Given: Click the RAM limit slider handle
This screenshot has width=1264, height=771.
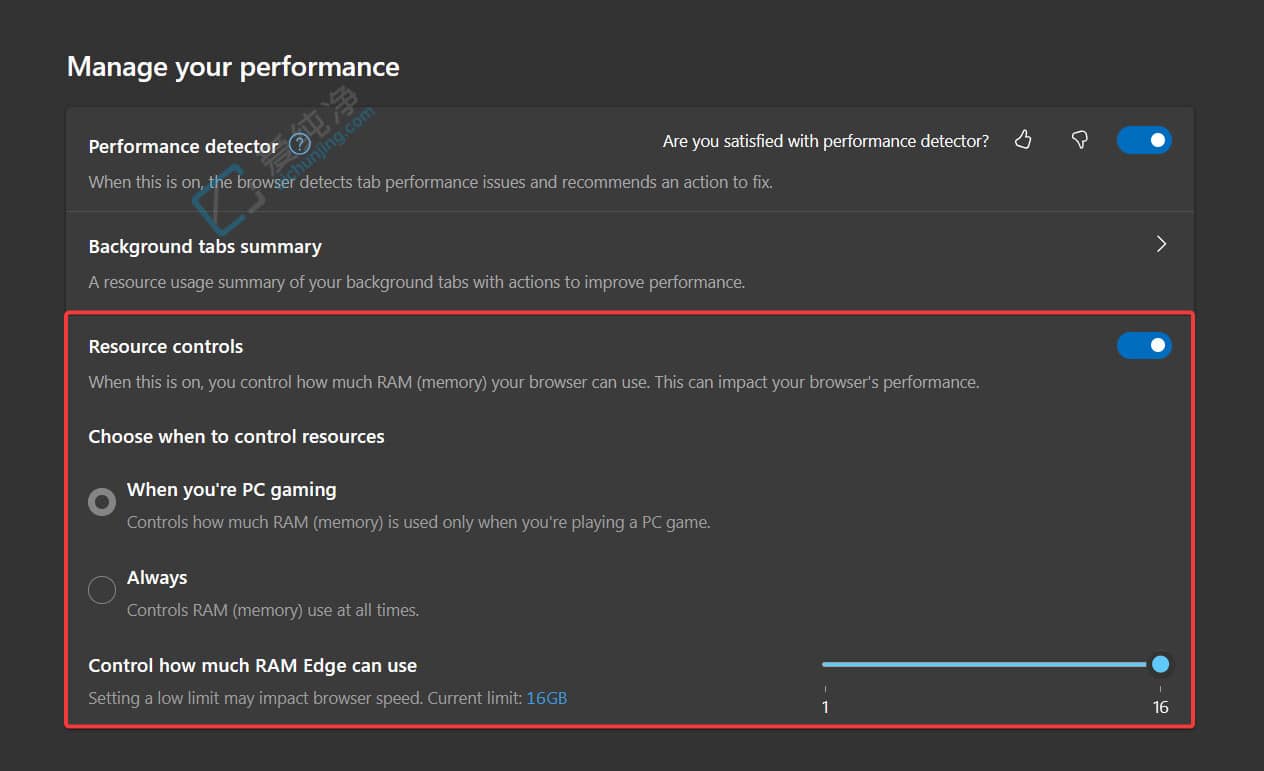Looking at the screenshot, I should click(x=1160, y=664).
